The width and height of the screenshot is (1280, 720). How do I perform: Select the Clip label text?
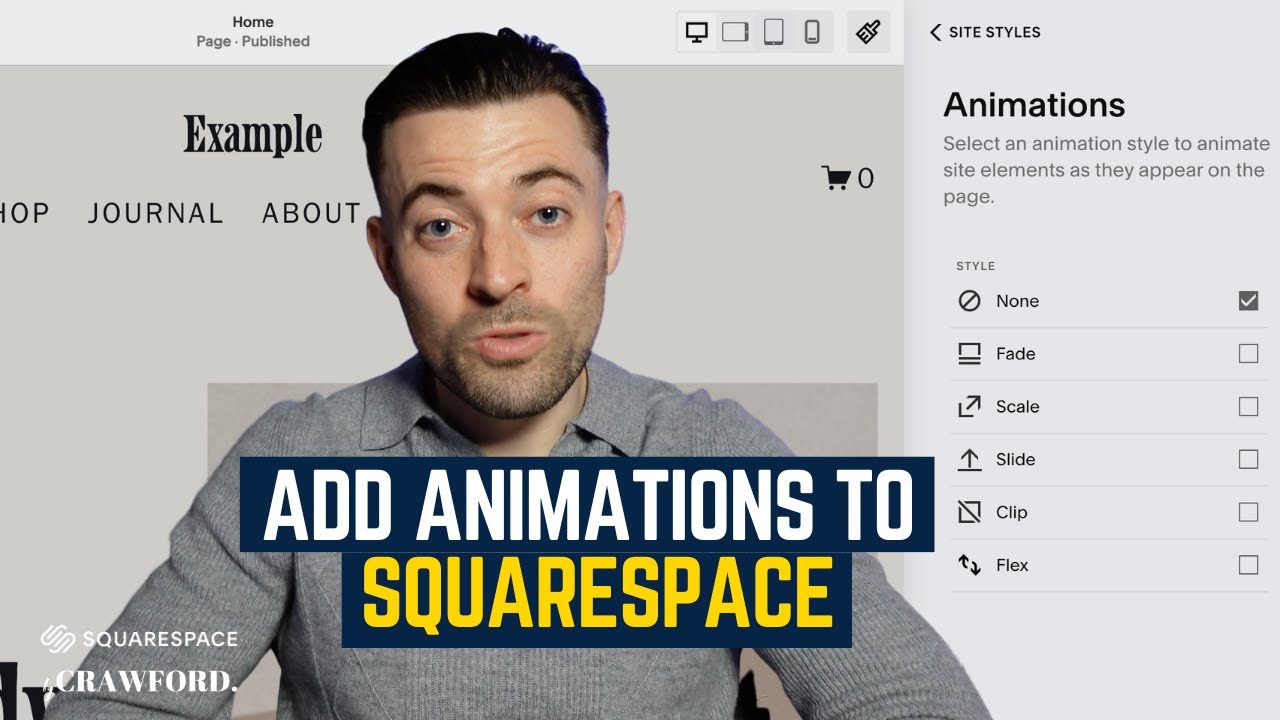[1012, 512]
